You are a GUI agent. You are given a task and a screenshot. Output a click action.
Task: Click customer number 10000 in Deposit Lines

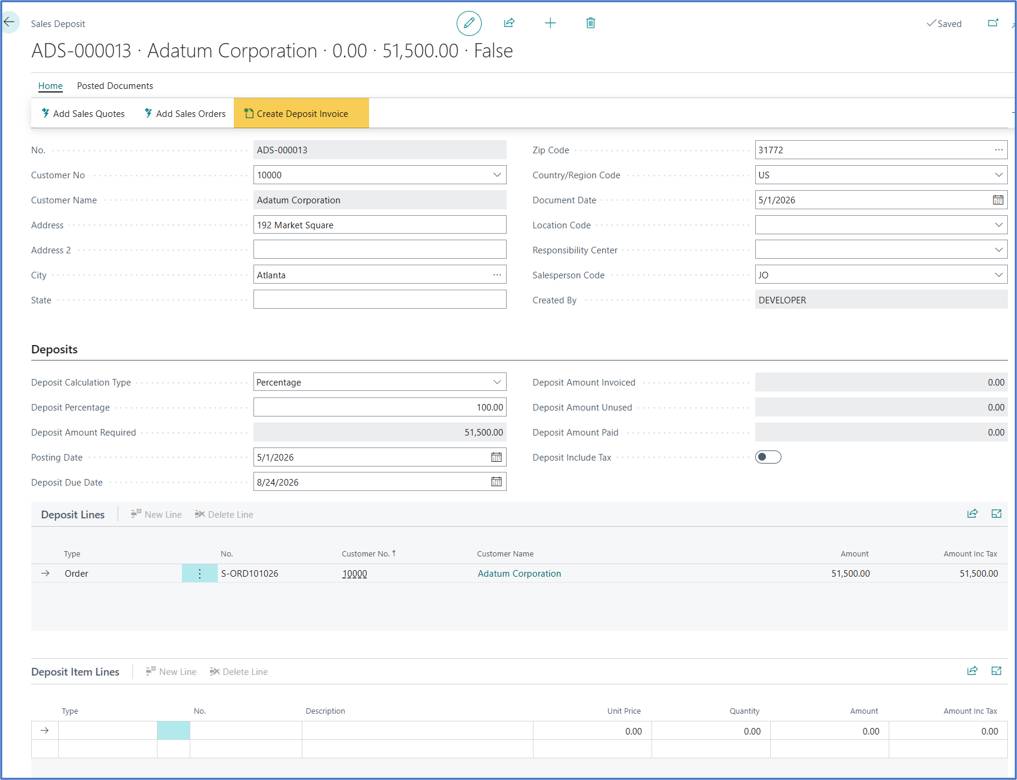point(354,574)
